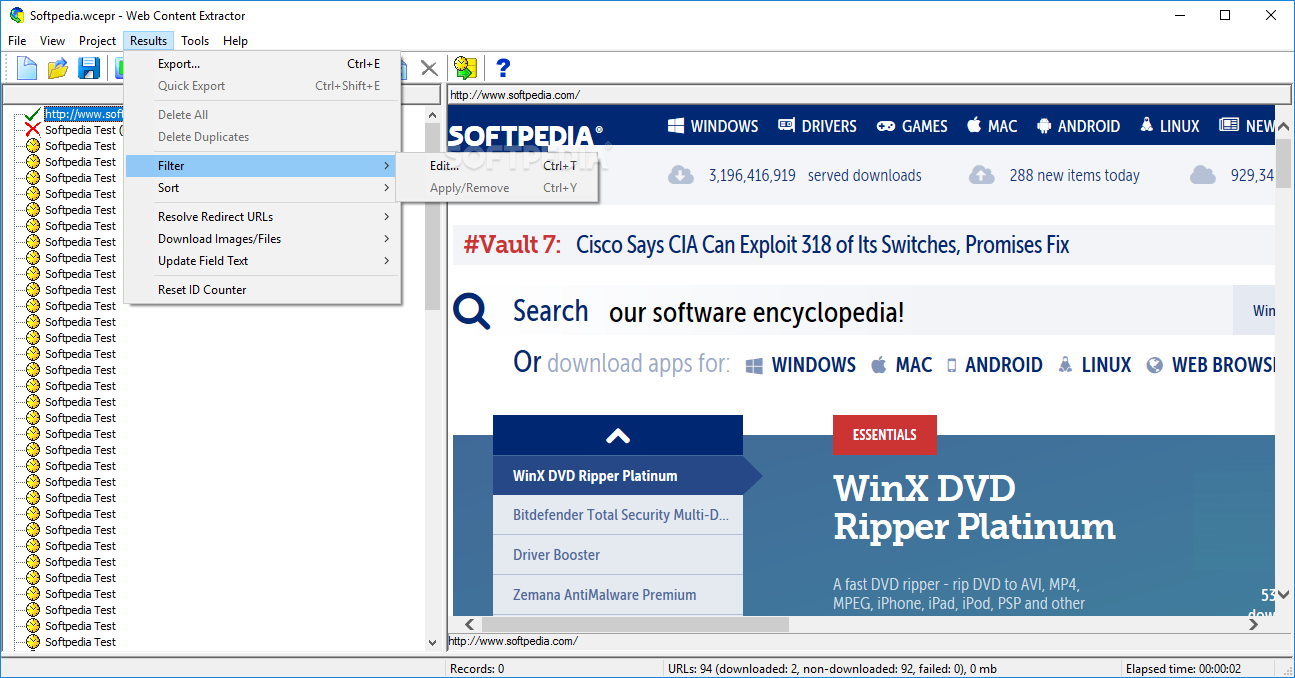This screenshot has width=1295, height=678.
Task: Click the globe icon before WEB BROWSER
Action: (1155, 365)
